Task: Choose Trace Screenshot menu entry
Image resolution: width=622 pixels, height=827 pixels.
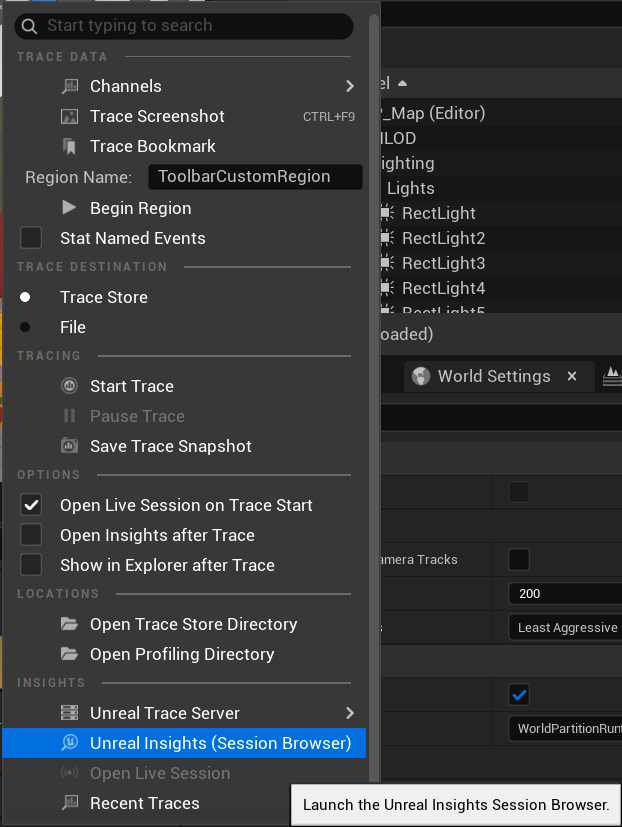Action: pyautogui.click(x=184, y=116)
